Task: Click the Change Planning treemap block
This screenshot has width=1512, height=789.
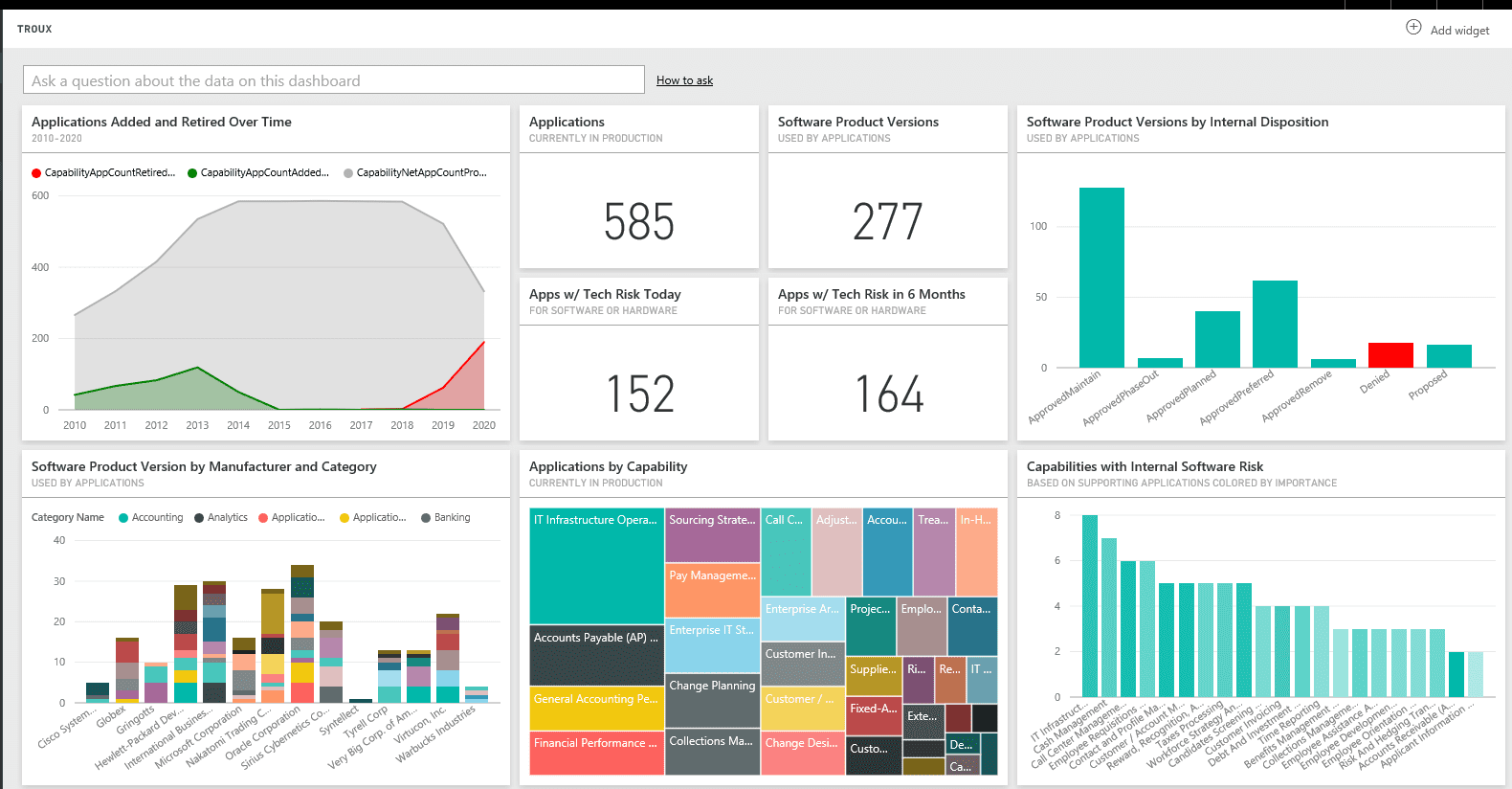Action: 712,701
